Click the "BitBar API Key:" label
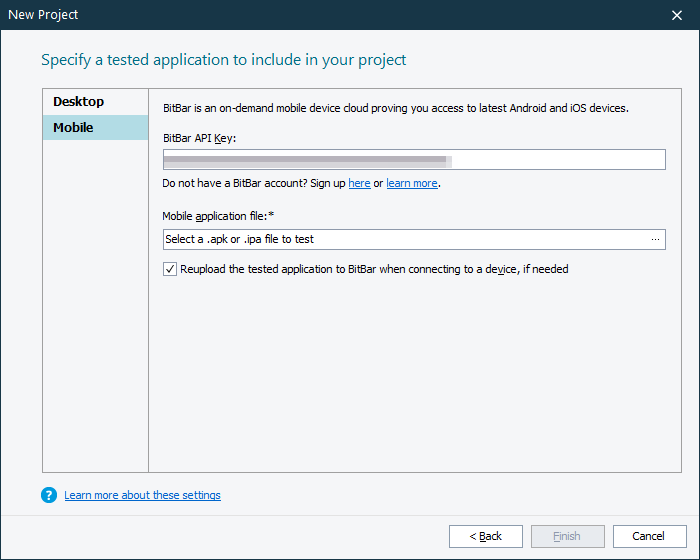 click(x=200, y=136)
